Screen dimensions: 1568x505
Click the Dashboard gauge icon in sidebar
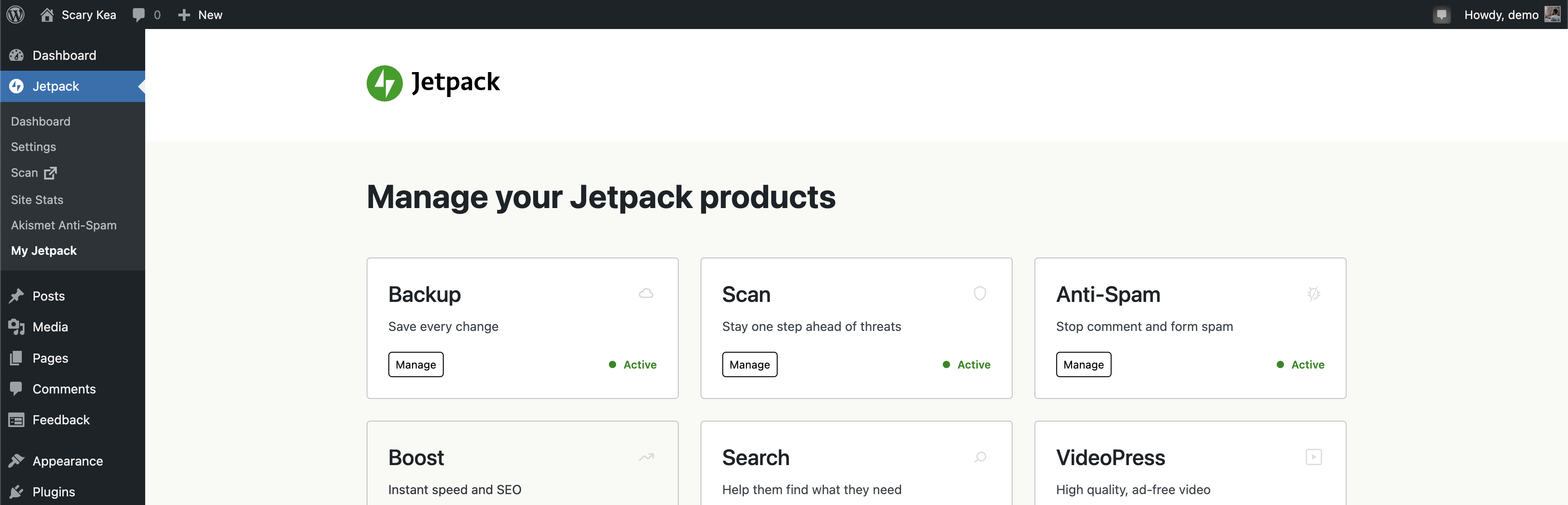[16, 55]
